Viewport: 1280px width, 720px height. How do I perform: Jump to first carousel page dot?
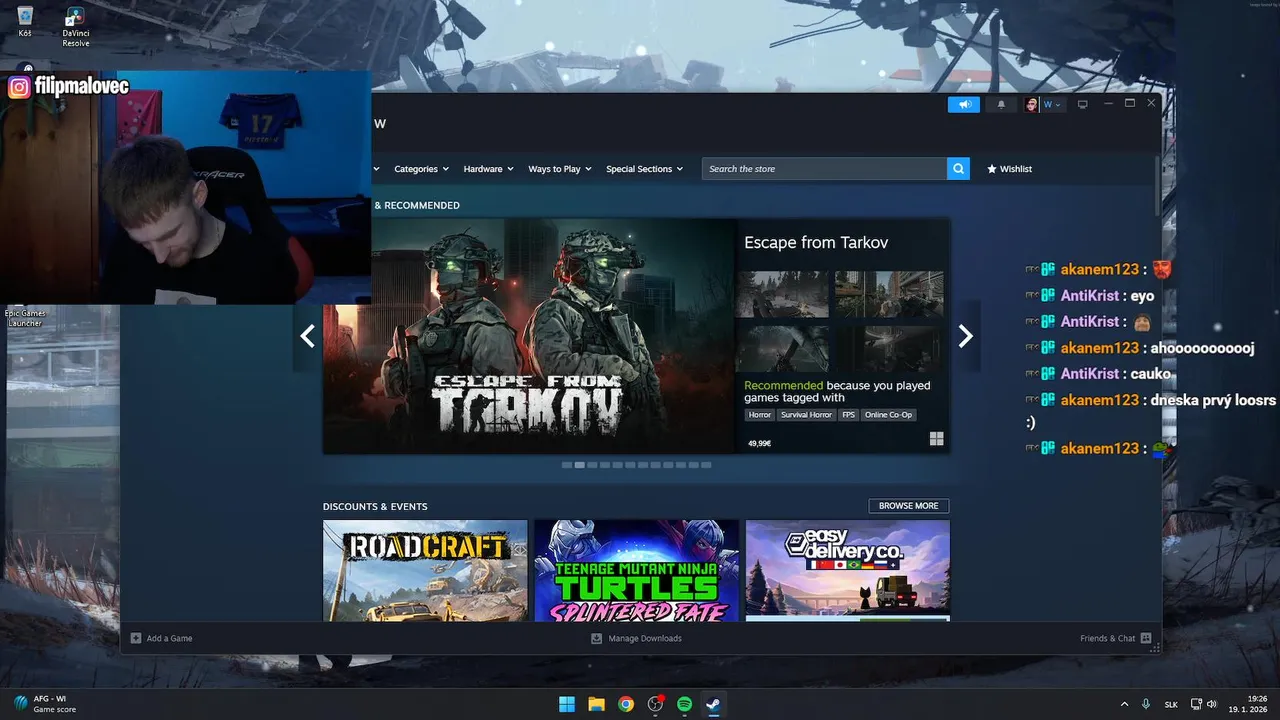tap(567, 465)
